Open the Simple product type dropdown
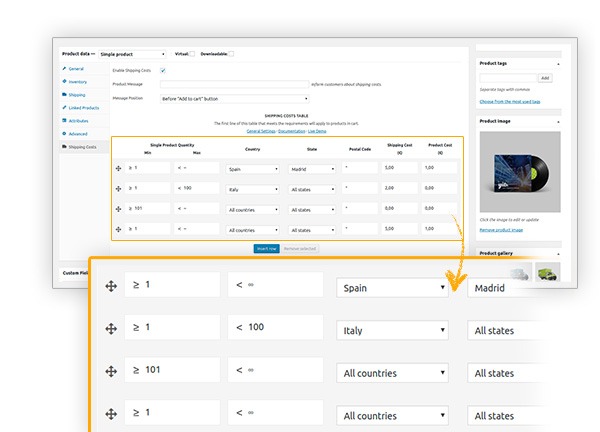The width and height of the screenshot is (600, 432). point(132,53)
